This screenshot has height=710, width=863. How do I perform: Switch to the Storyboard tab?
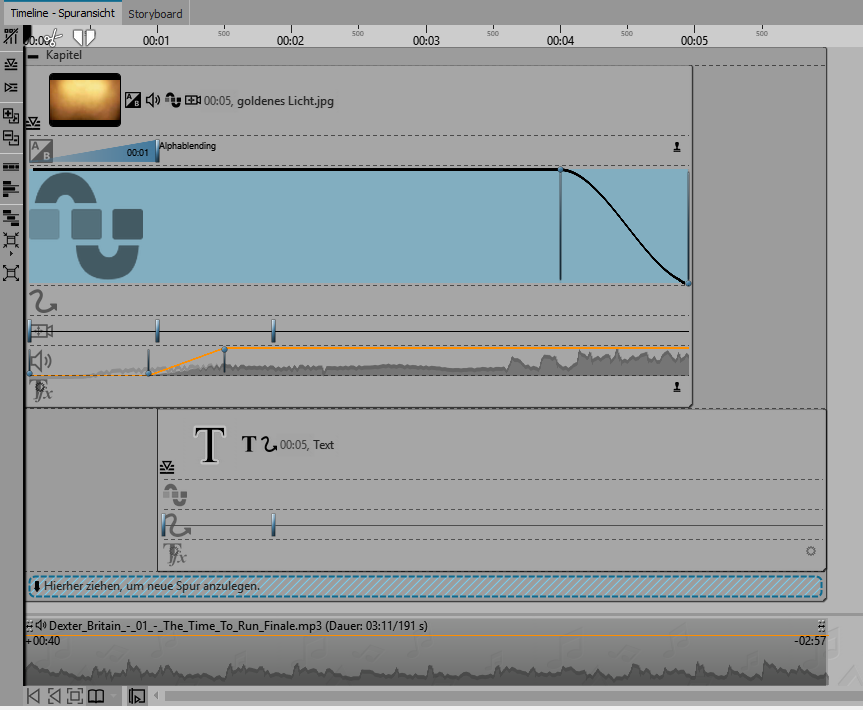155,14
